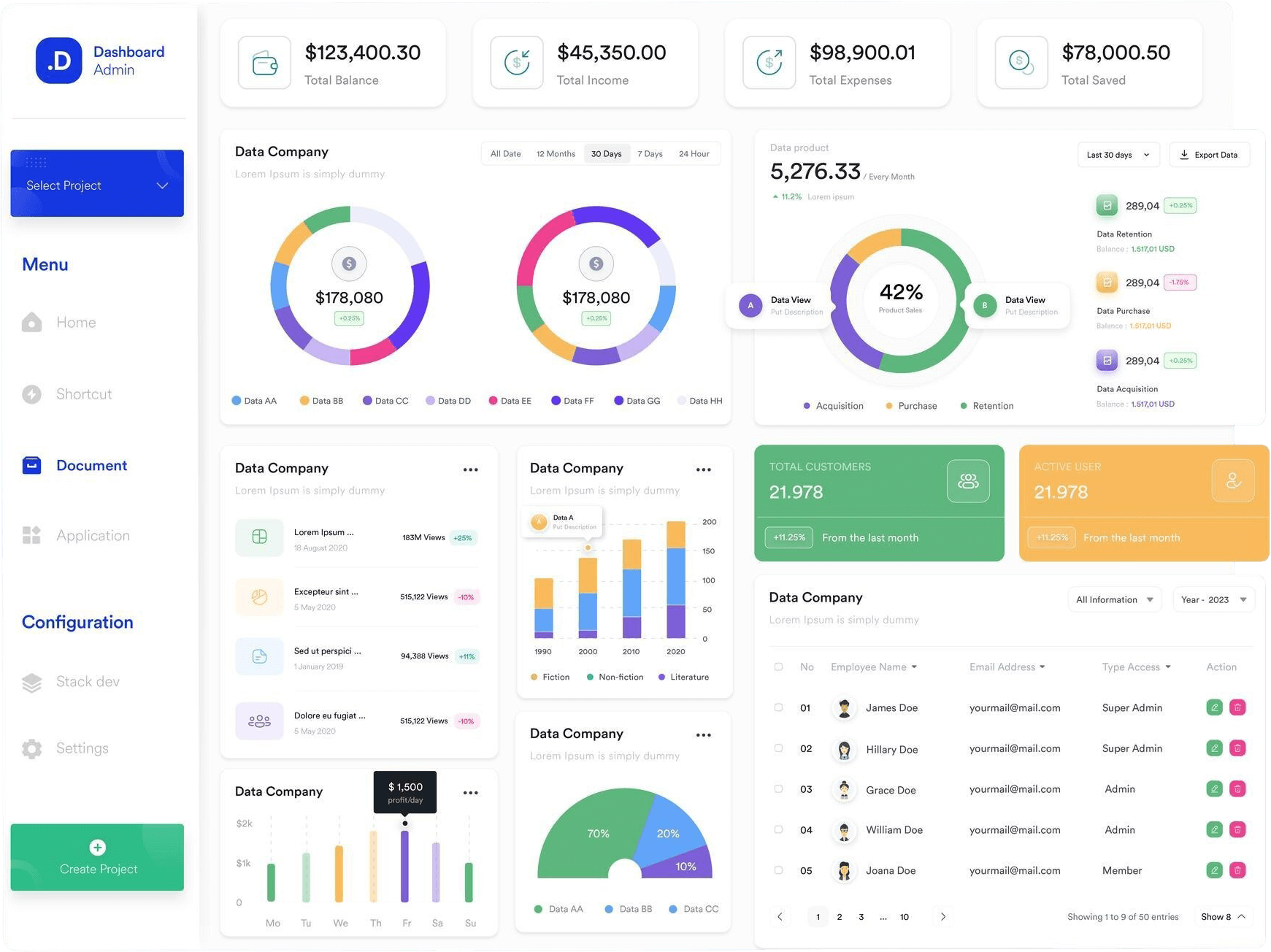Image resolution: width=1271 pixels, height=952 pixels.
Task: Delete Hillary Doe using the red trash icon
Action: pyautogui.click(x=1237, y=748)
